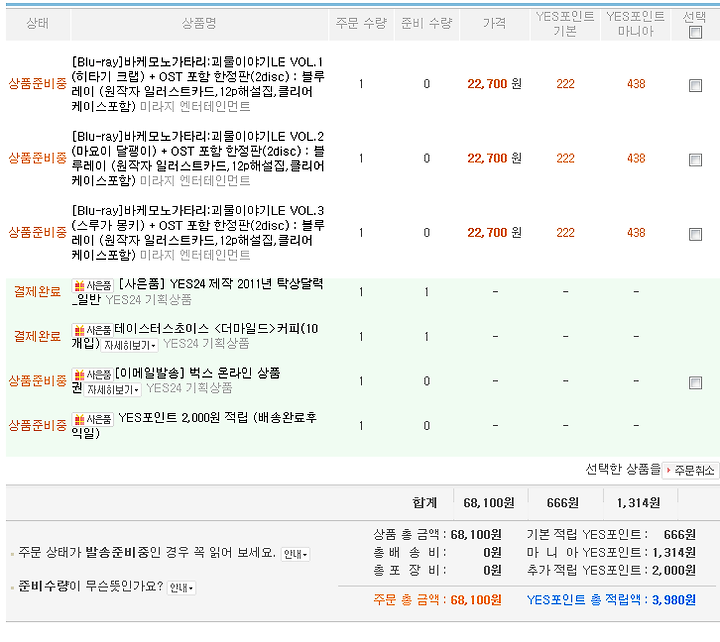Viewport: 720px width, 642px height.
Task: Click the 사은품 gift icon for YES포인트 2,000원 적립
Action: point(92,419)
